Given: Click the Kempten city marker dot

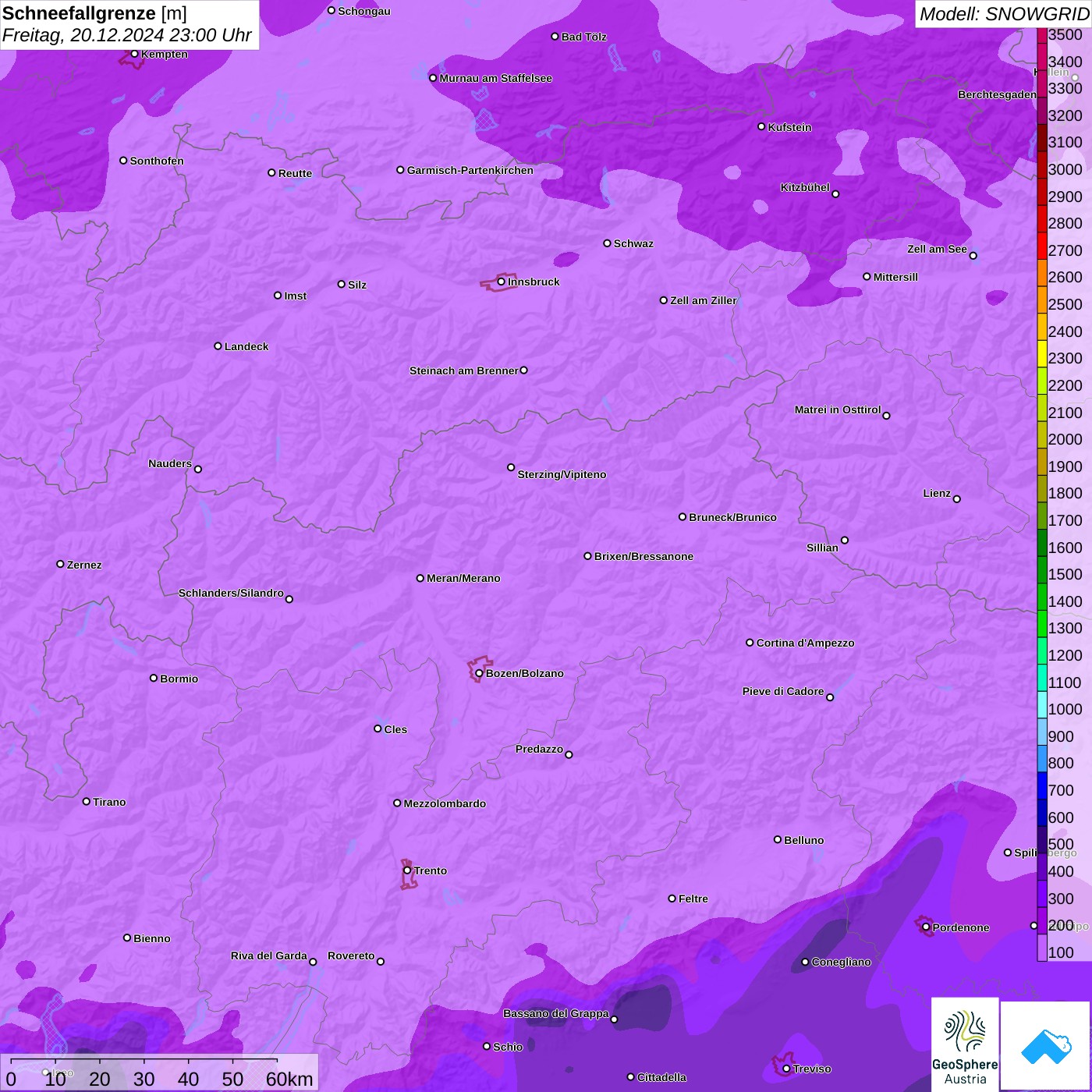Looking at the screenshot, I should (x=134, y=54).
